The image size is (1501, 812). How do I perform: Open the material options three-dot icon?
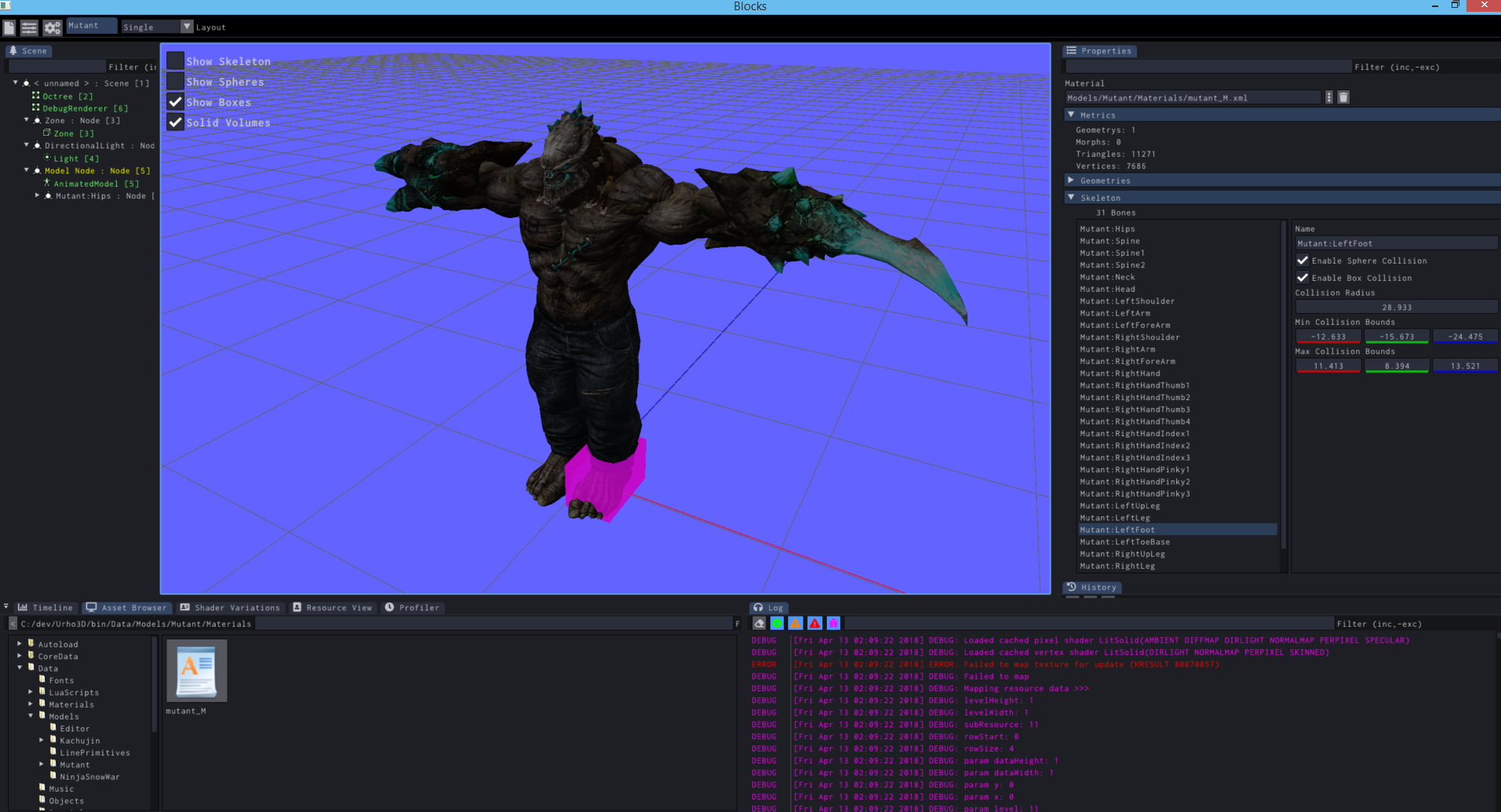click(x=1328, y=97)
